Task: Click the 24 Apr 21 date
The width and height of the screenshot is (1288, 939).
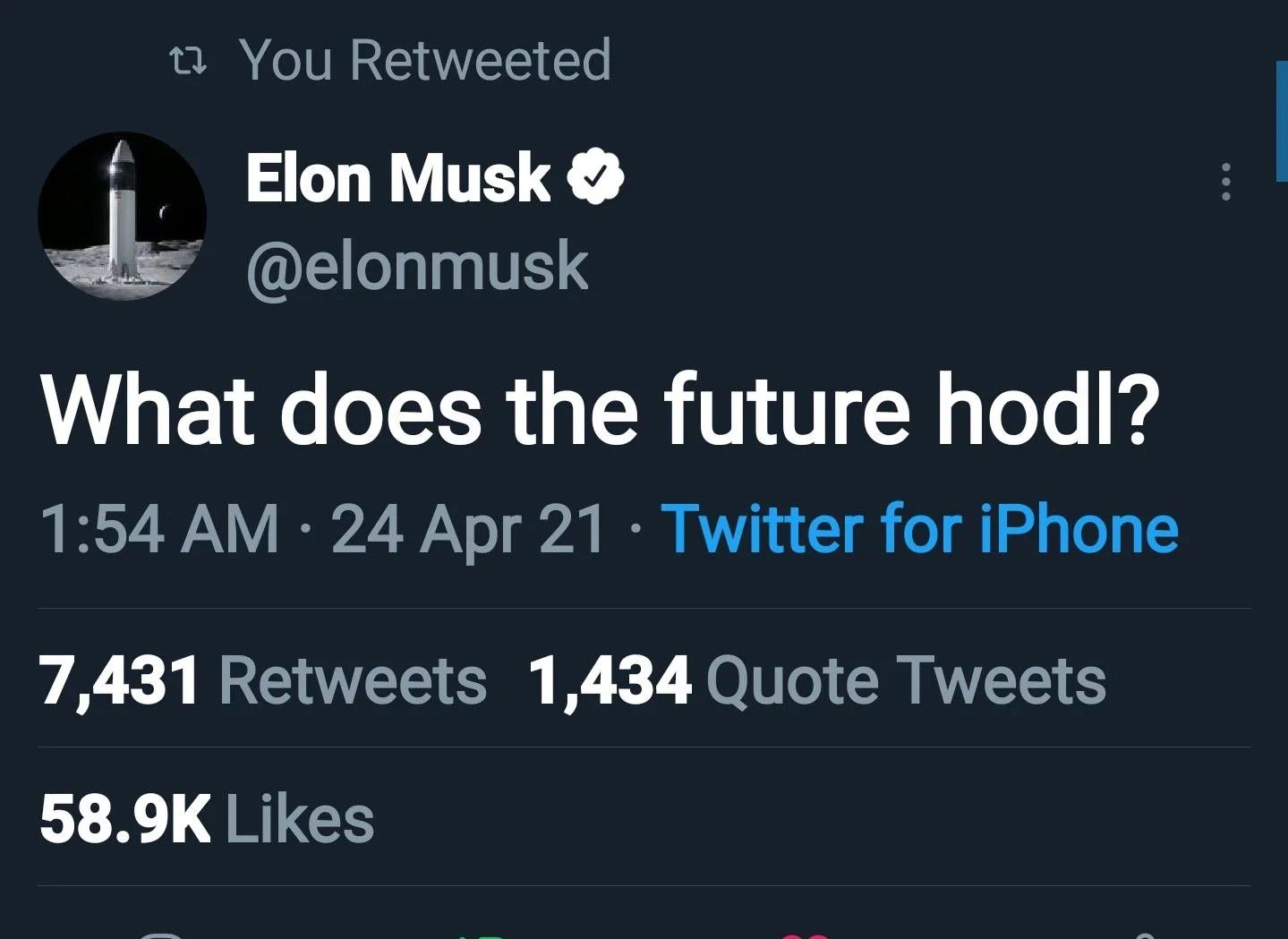Action: point(468,528)
